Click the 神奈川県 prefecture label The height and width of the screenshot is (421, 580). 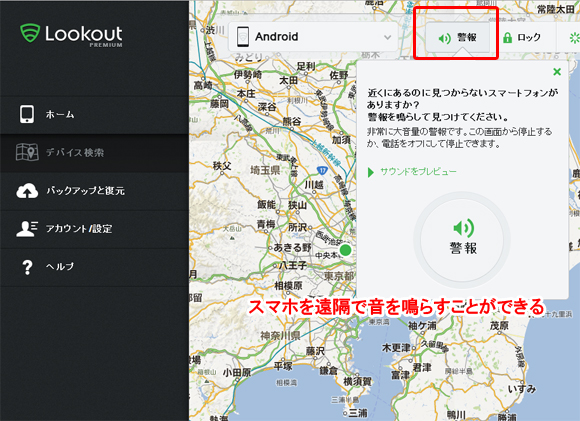280,336
